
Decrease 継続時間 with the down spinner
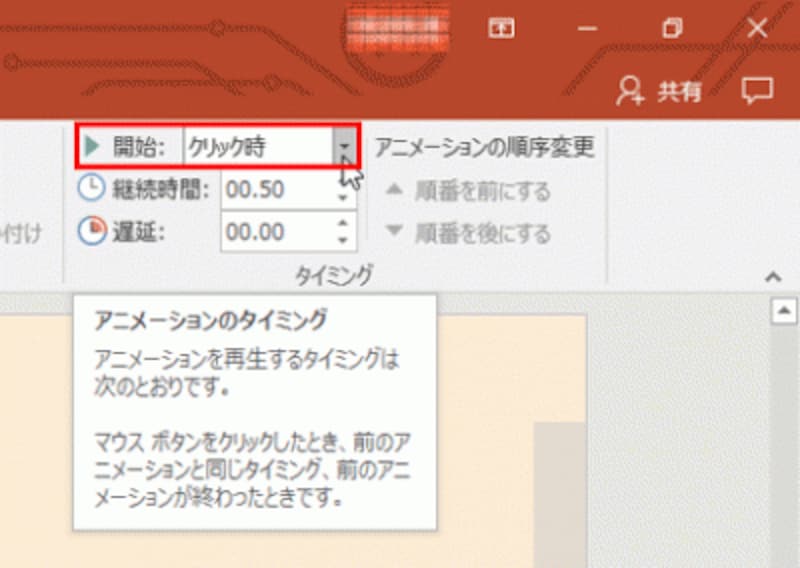pyautogui.click(x=344, y=199)
